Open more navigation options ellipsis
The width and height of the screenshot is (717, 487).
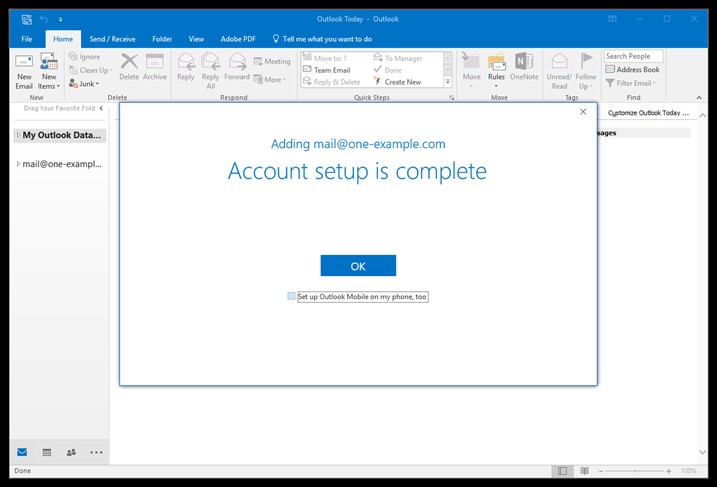[96, 452]
